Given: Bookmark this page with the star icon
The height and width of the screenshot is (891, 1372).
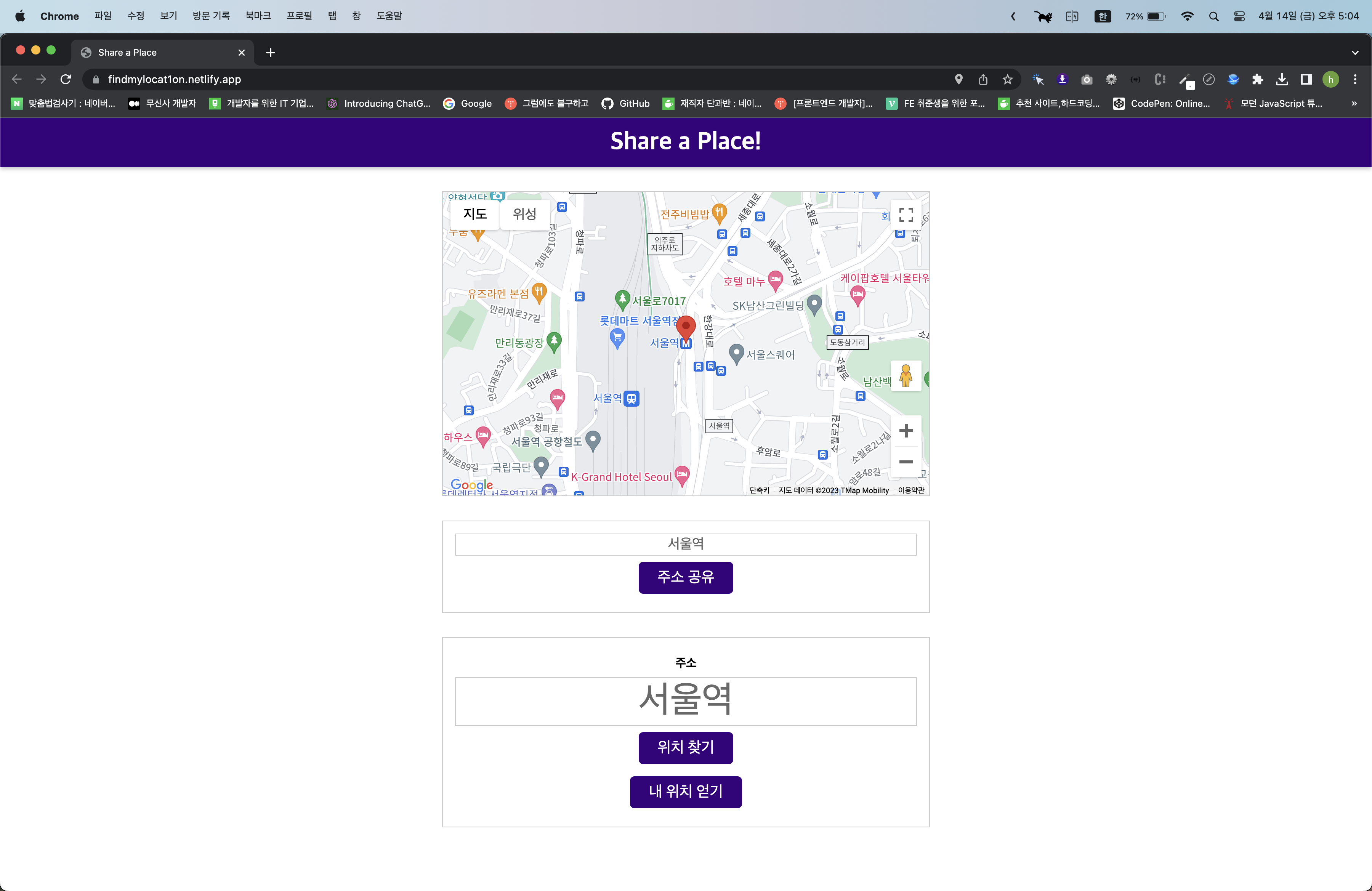Looking at the screenshot, I should (1007, 80).
